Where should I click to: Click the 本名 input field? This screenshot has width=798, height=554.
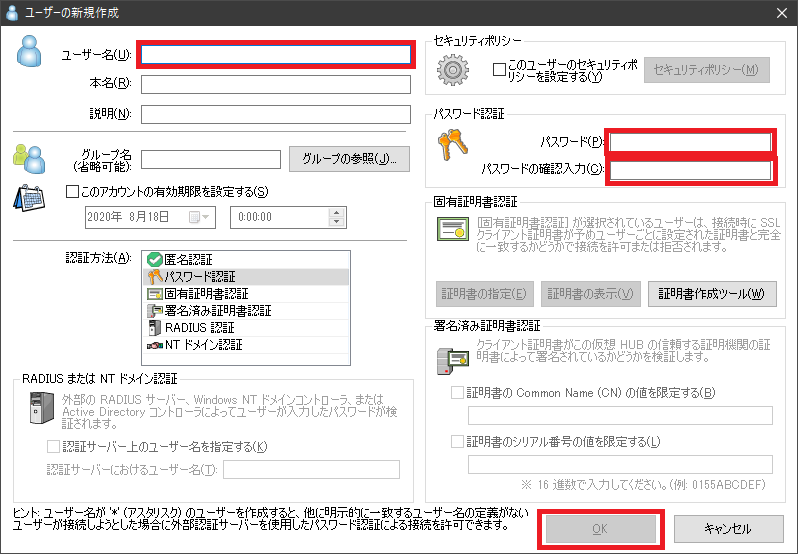276,84
